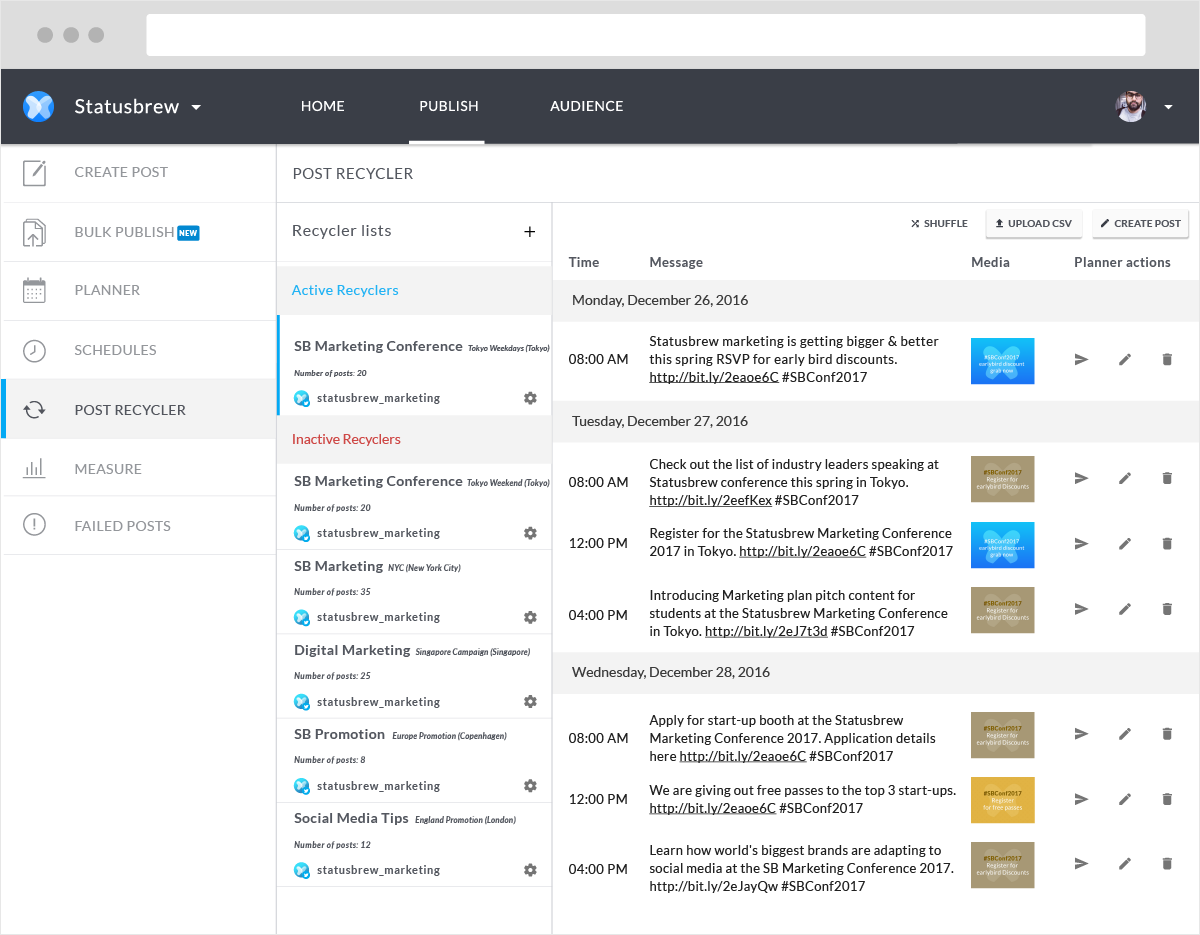1200x935 pixels.
Task: Open settings gear for SB Marketing Conference Tokyo Weekend
Action: tap(530, 533)
